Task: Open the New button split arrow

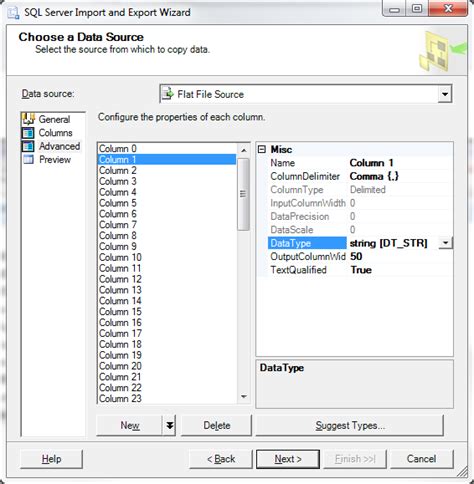Action: 170,425
